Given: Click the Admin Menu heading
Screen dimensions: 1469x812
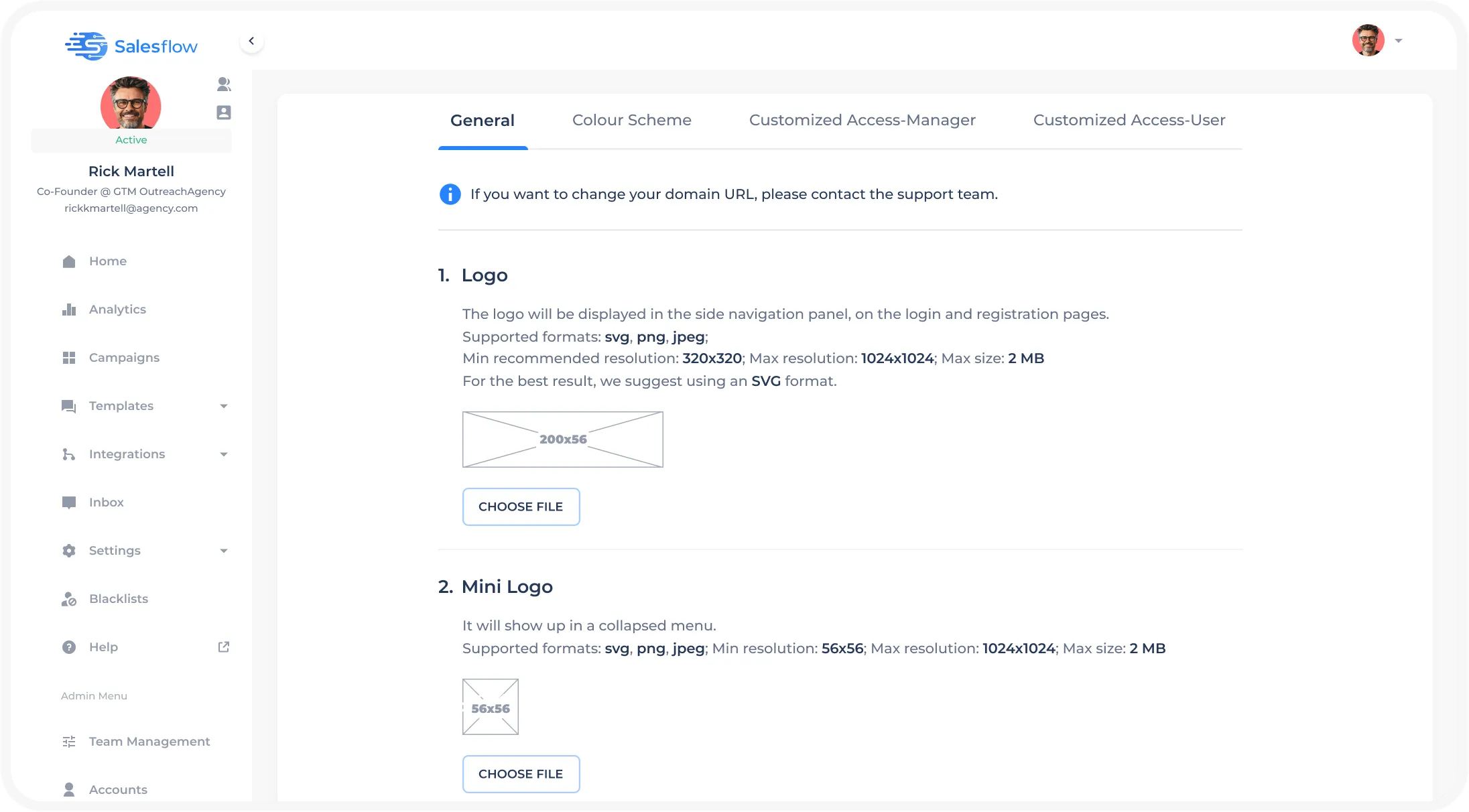Looking at the screenshot, I should (x=94, y=696).
